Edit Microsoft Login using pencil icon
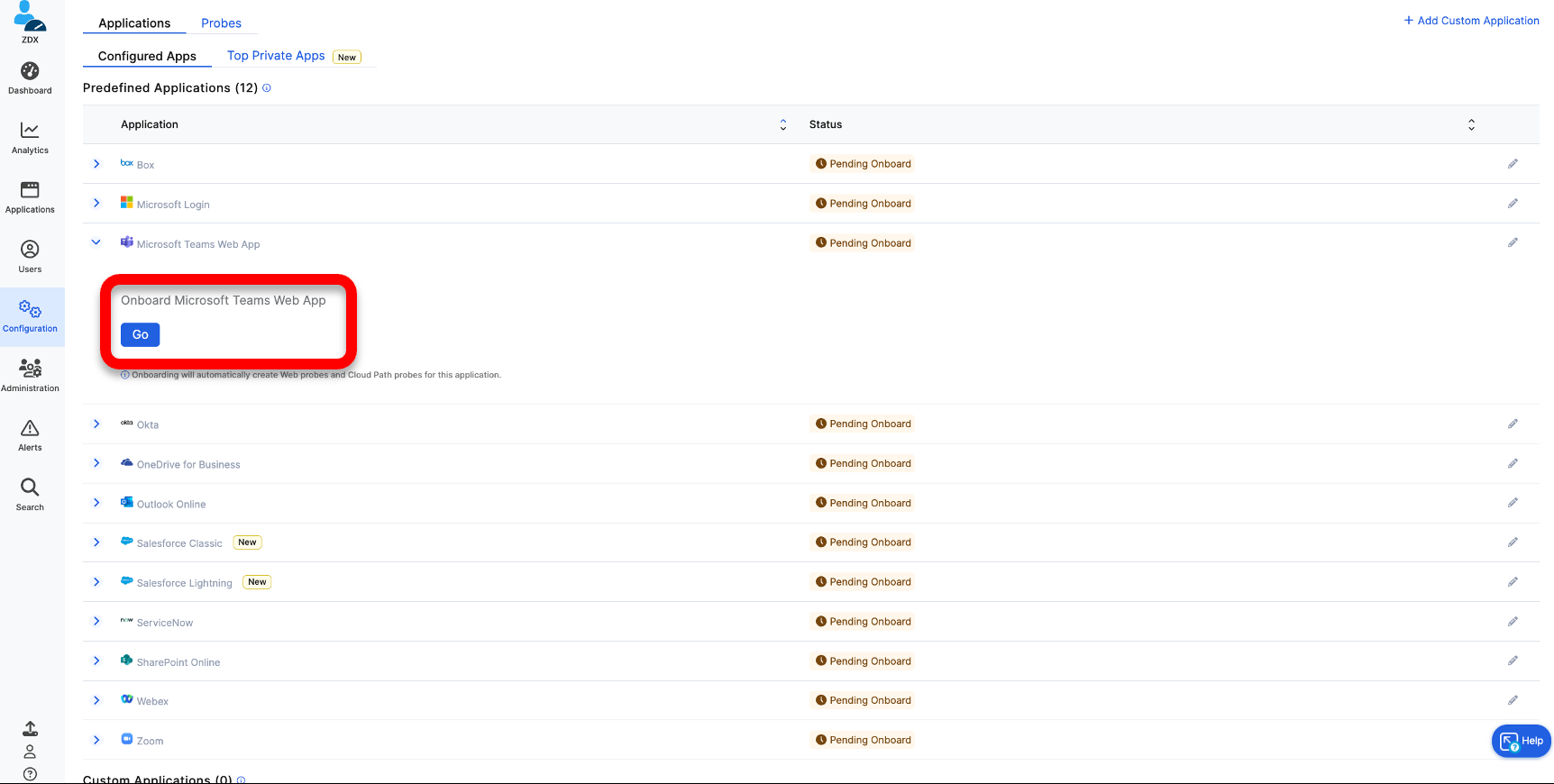The image size is (1554, 784). 1513,204
